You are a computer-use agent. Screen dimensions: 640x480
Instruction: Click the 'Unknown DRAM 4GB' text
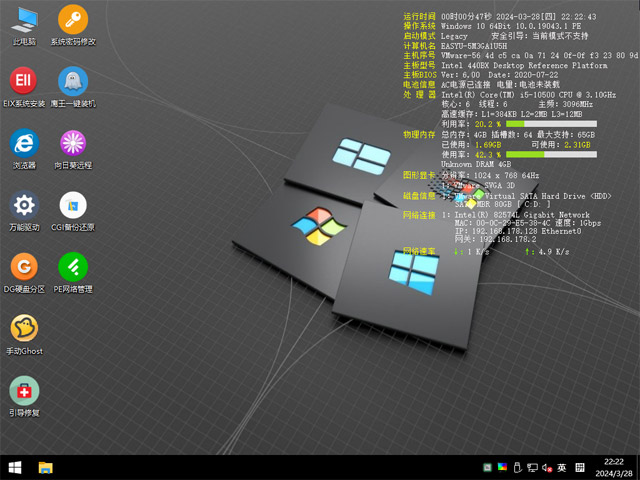476,164
